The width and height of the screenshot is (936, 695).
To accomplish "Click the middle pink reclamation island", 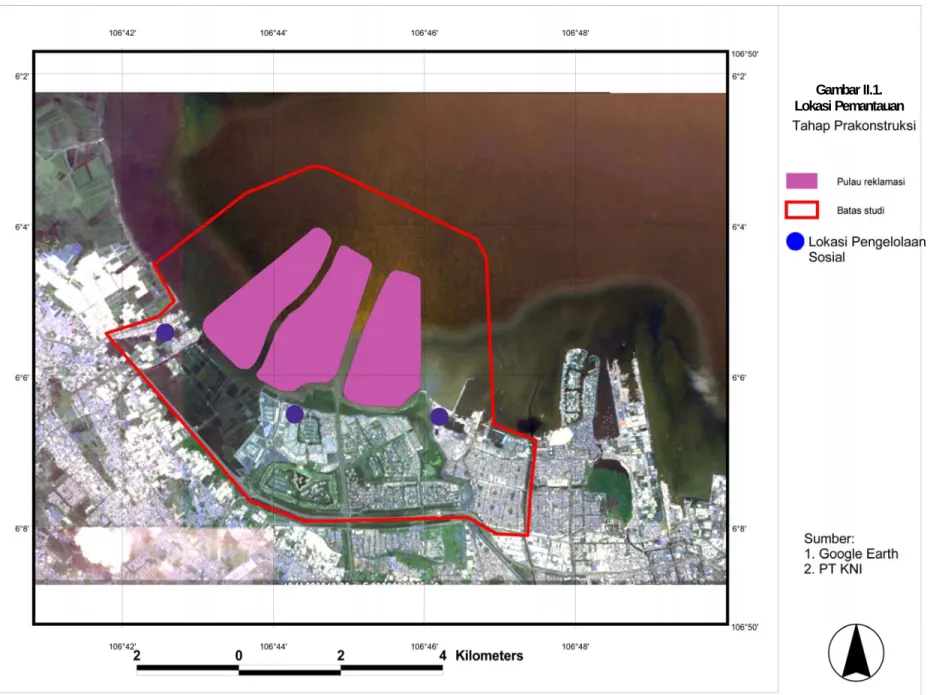I will click(316, 319).
